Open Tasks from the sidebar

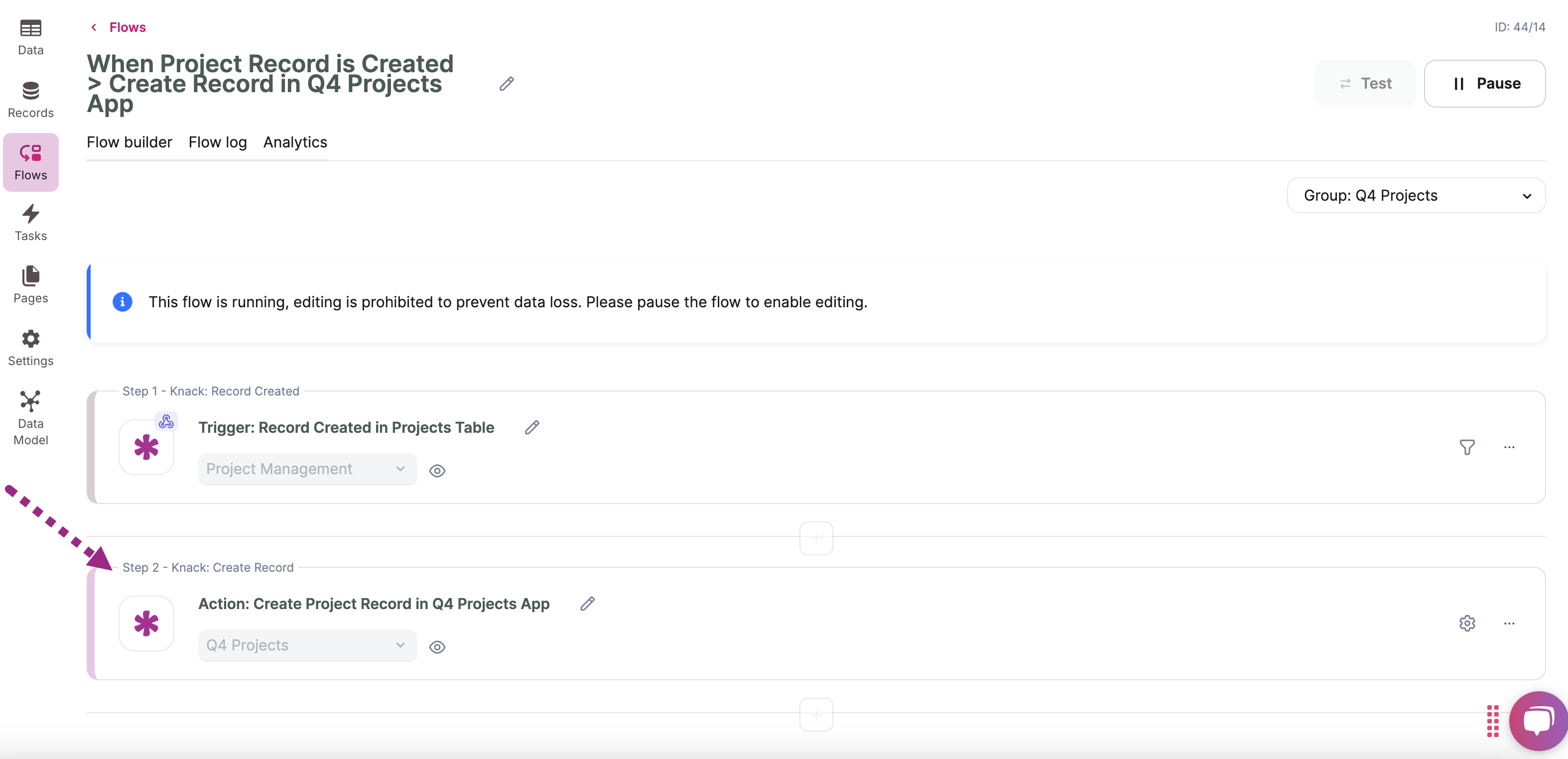point(30,223)
